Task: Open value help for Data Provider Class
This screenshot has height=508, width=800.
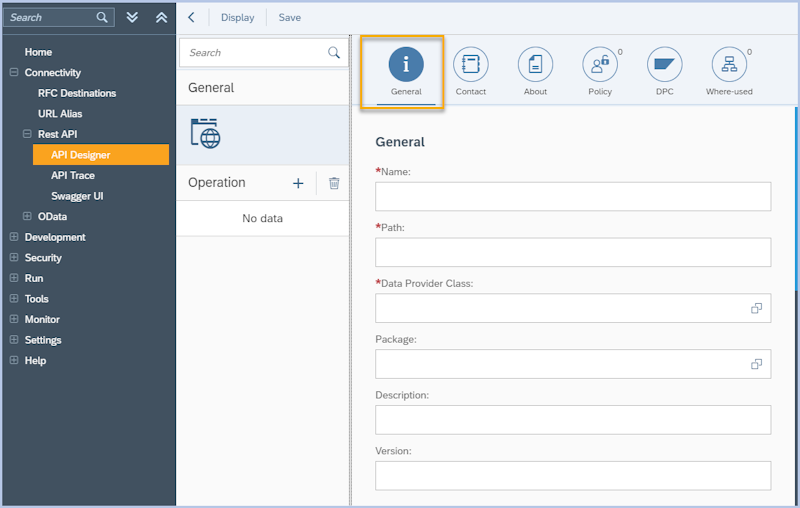Action: tap(756, 308)
